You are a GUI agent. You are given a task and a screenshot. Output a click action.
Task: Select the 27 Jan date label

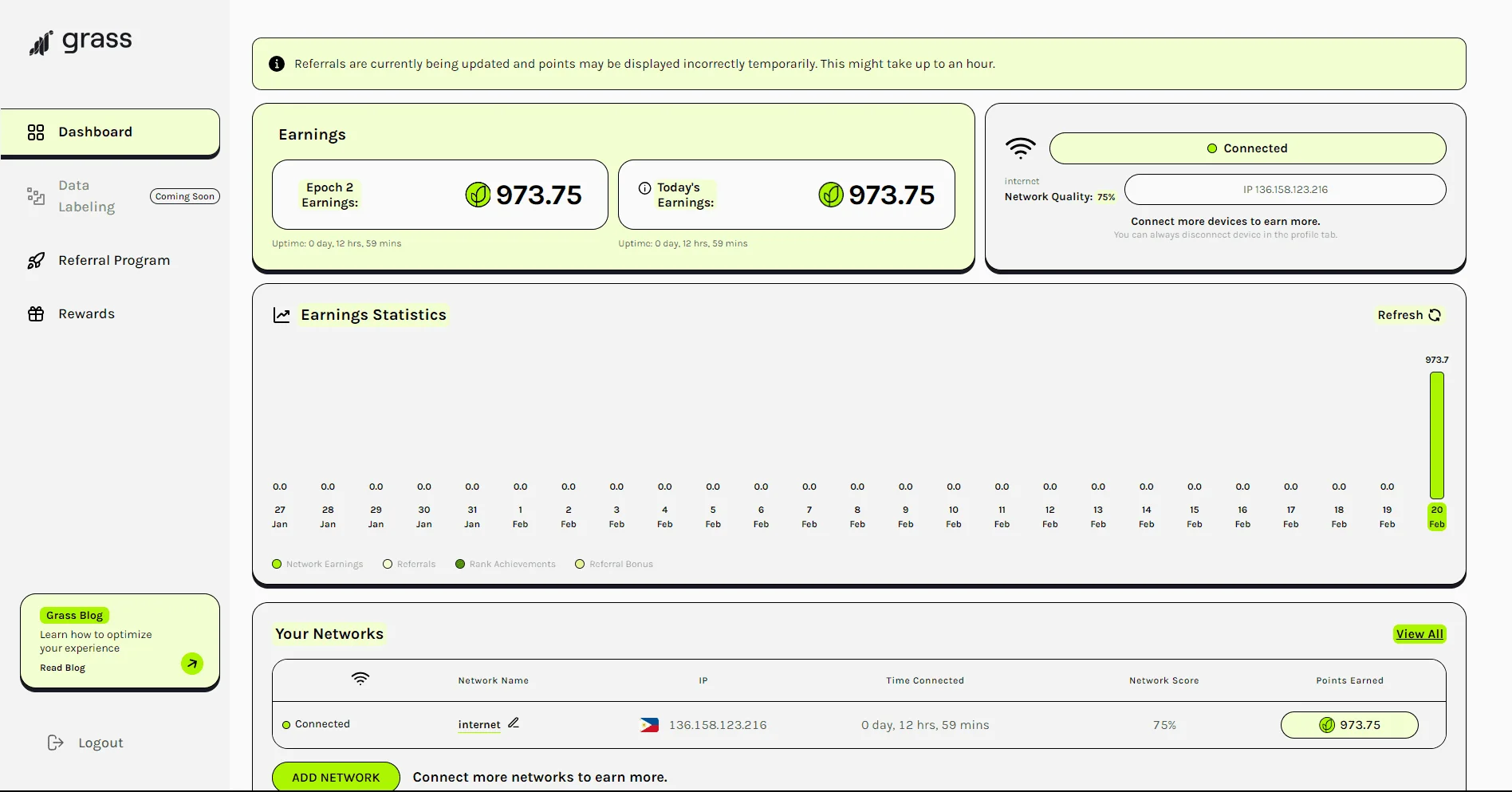pyautogui.click(x=280, y=517)
